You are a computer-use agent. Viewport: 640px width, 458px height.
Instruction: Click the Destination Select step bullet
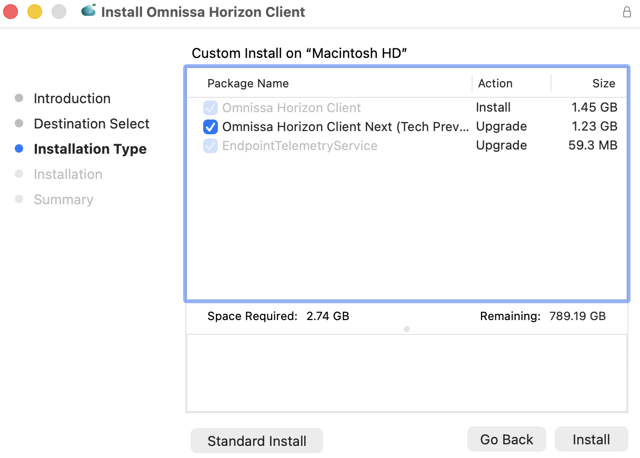click(x=19, y=124)
